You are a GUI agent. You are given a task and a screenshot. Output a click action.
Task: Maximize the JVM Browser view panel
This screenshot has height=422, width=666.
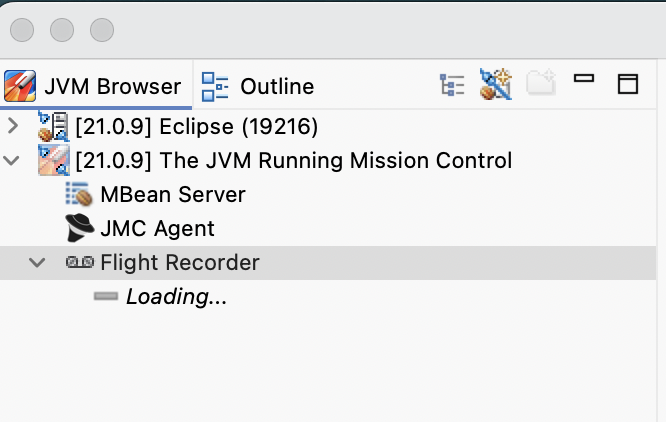click(628, 84)
